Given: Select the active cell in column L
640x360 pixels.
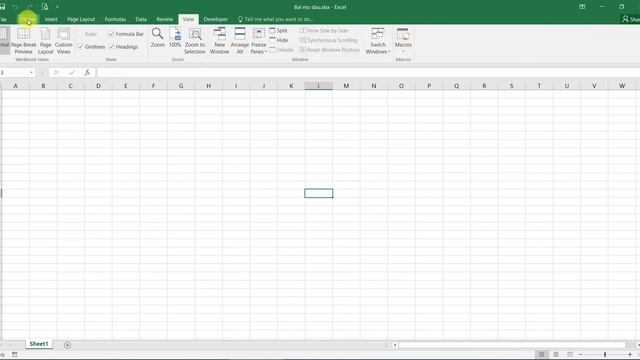Looking at the screenshot, I should pos(318,193).
